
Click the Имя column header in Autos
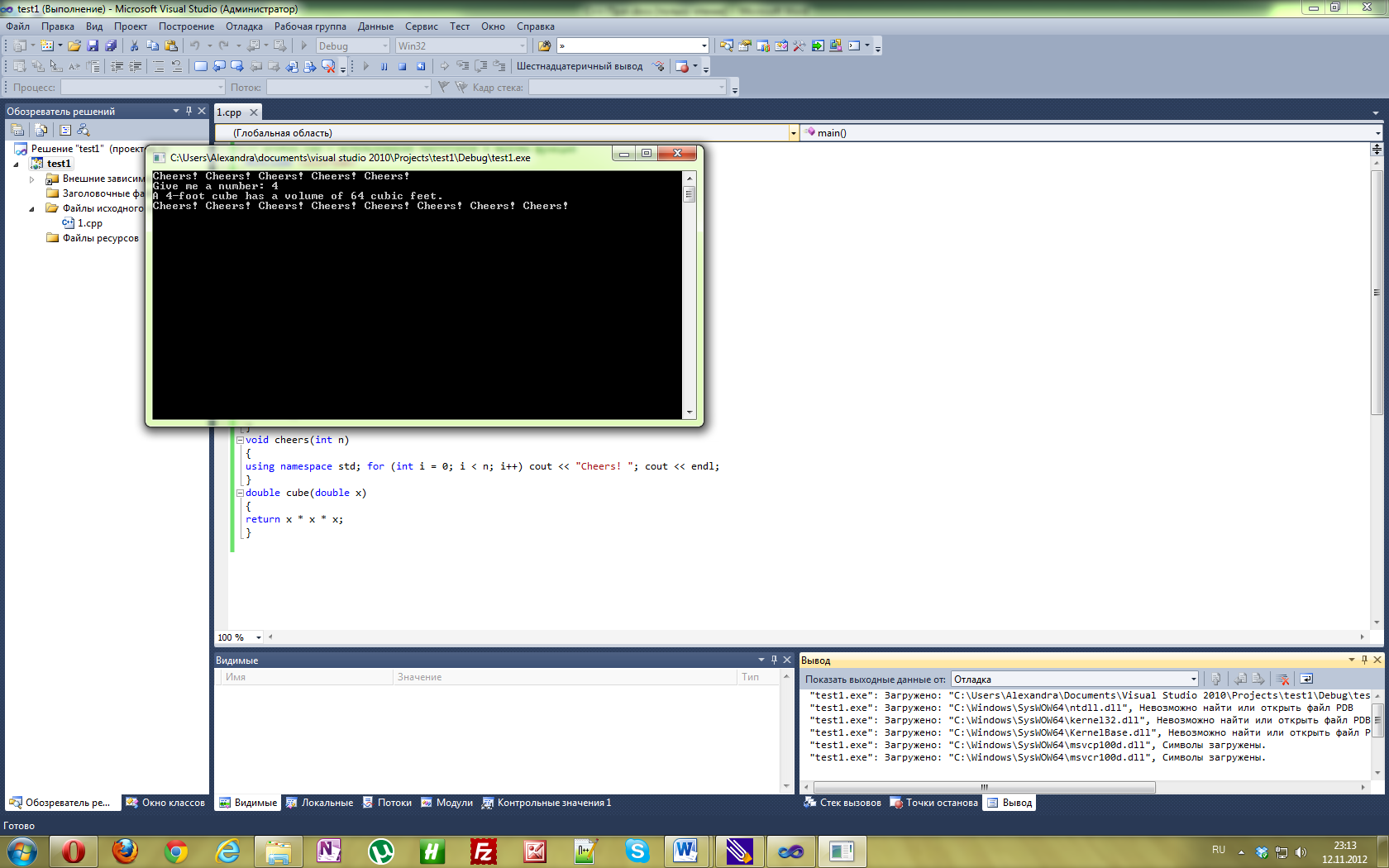305,677
